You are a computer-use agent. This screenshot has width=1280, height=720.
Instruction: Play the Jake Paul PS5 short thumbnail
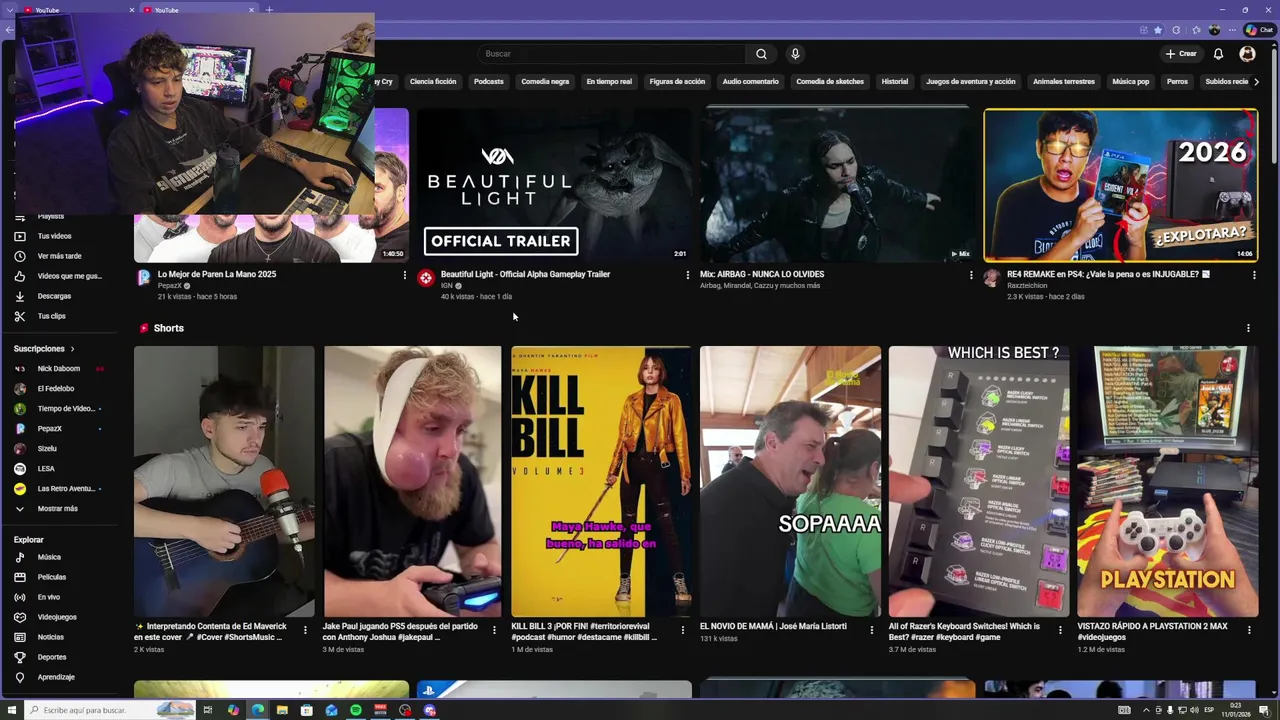click(x=412, y=482)
